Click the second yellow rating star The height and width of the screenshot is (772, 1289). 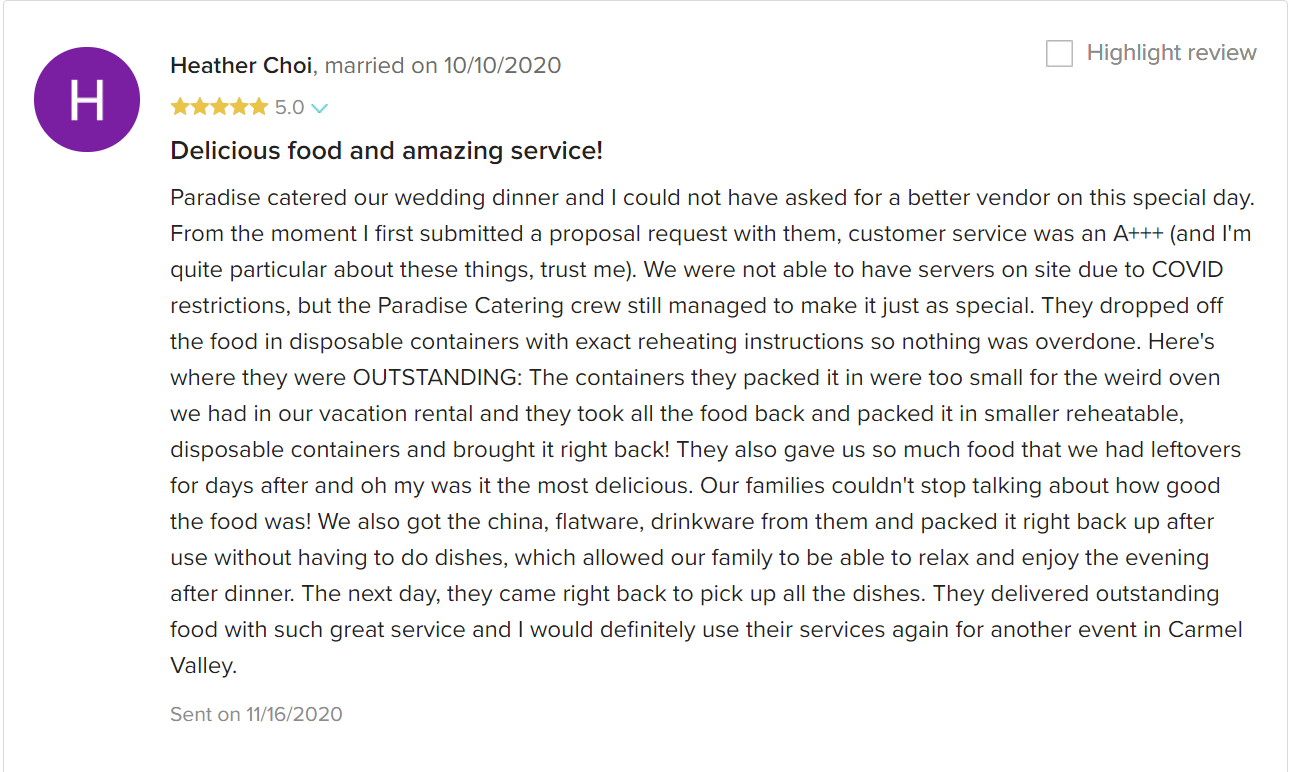coord(200,107)
